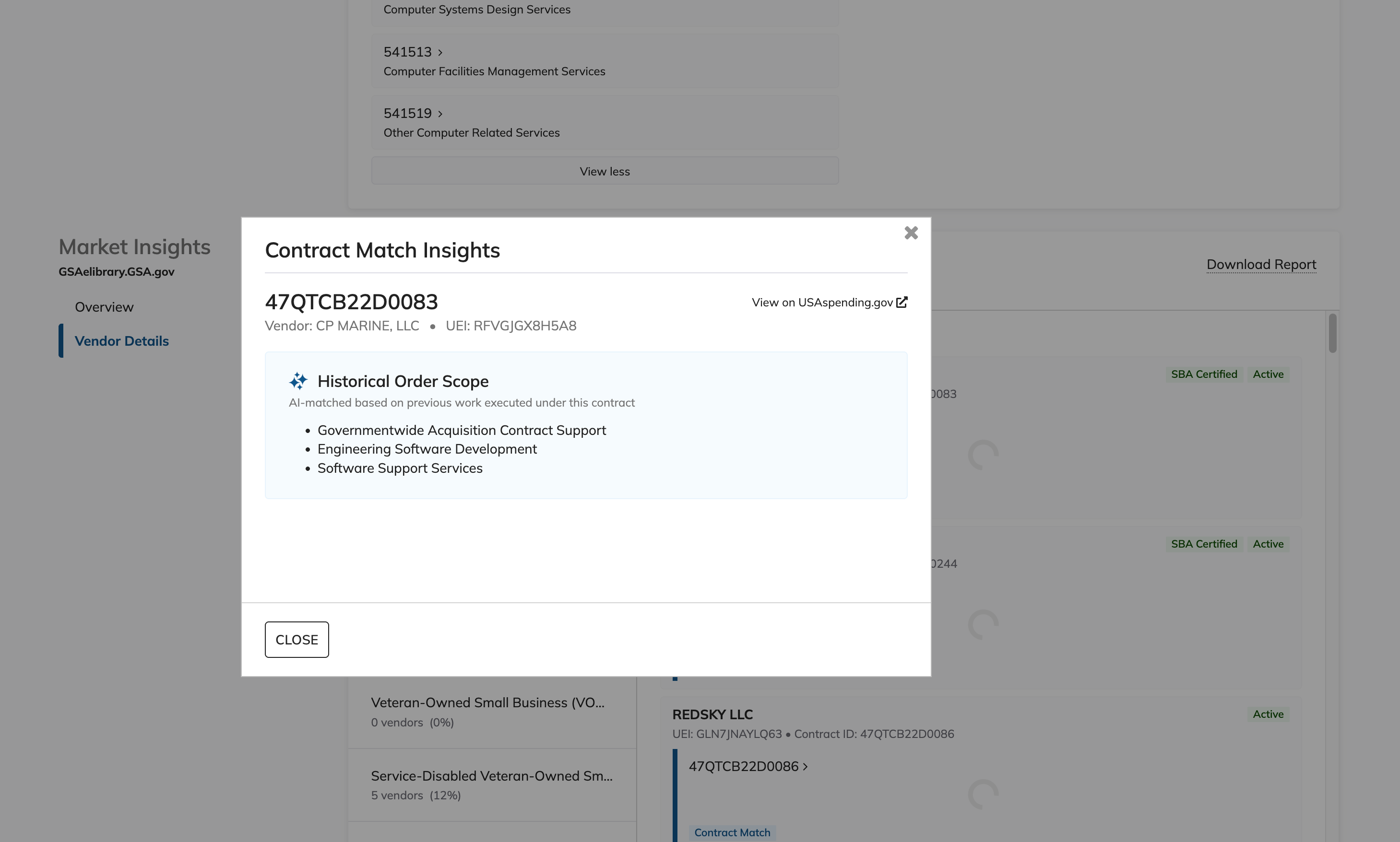
Task: Click the Contract Match badge under REDSKY LLC
Action: [732, 832]
